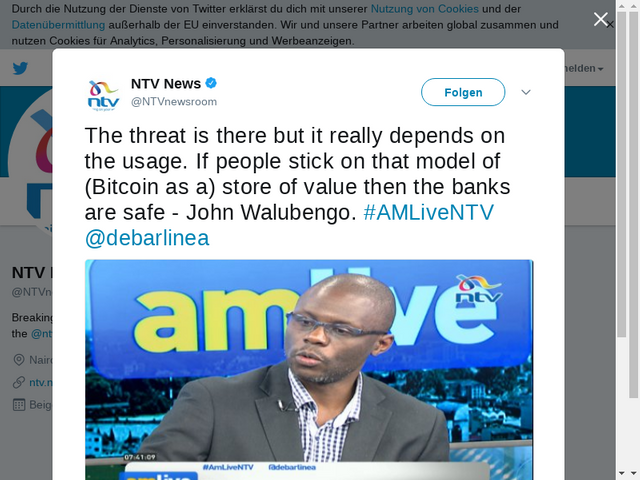This screenshot has height=480, width=640.
Task: Click the Twitter bird logo
Action: pos(20,68)
